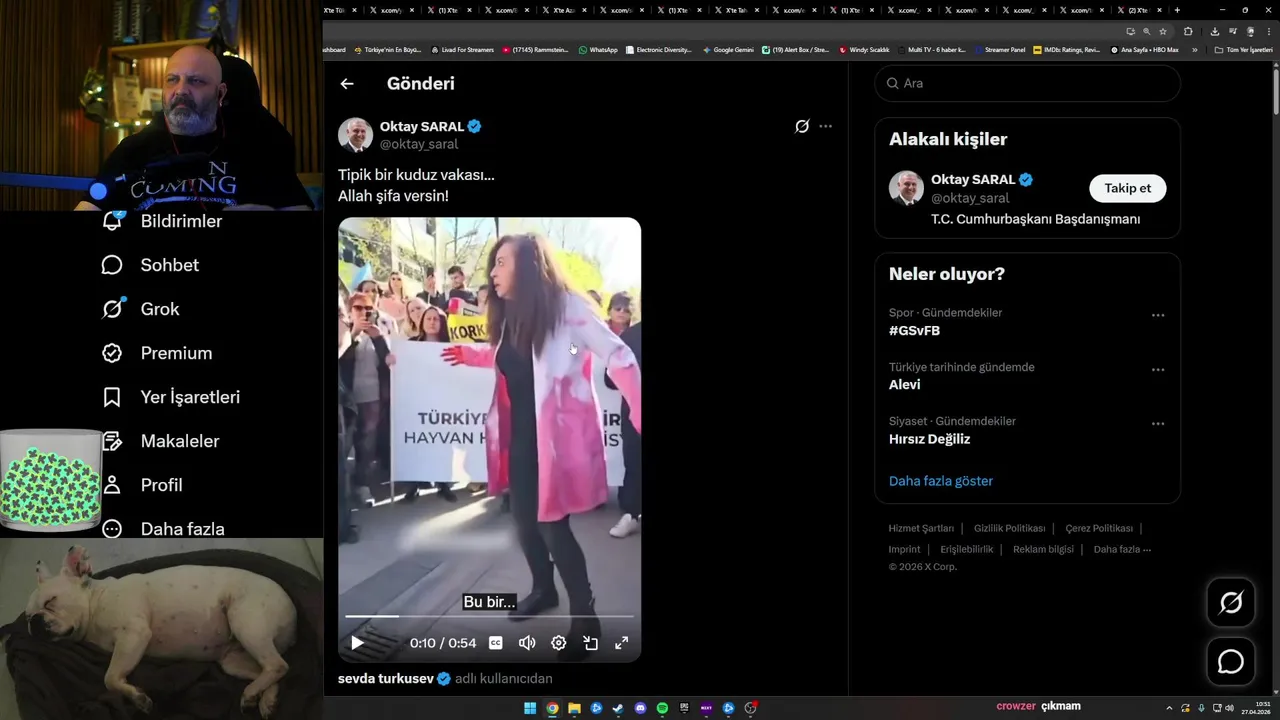This screenshot has height=720, width=1280.
Task: Open Hizmet Şartları footer link
Action: (x=920, y=528)
